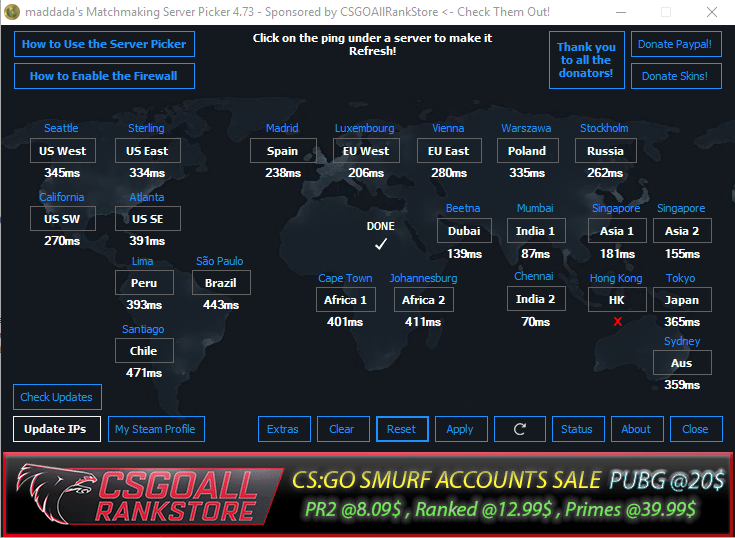Toggle the Poland server
735x538 pixels.
click(x=527, y=150)
